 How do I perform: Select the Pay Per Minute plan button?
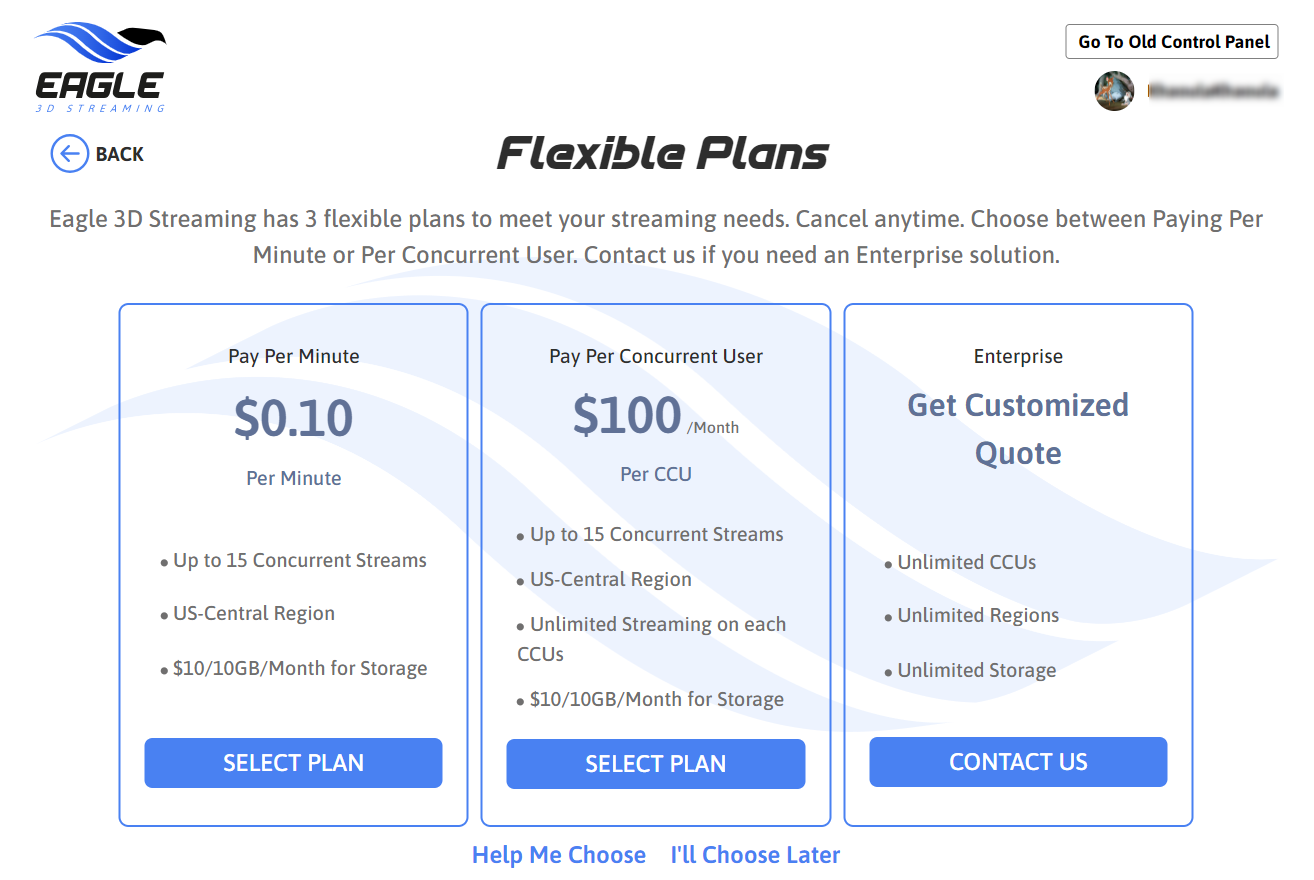[x=293, y=763]
